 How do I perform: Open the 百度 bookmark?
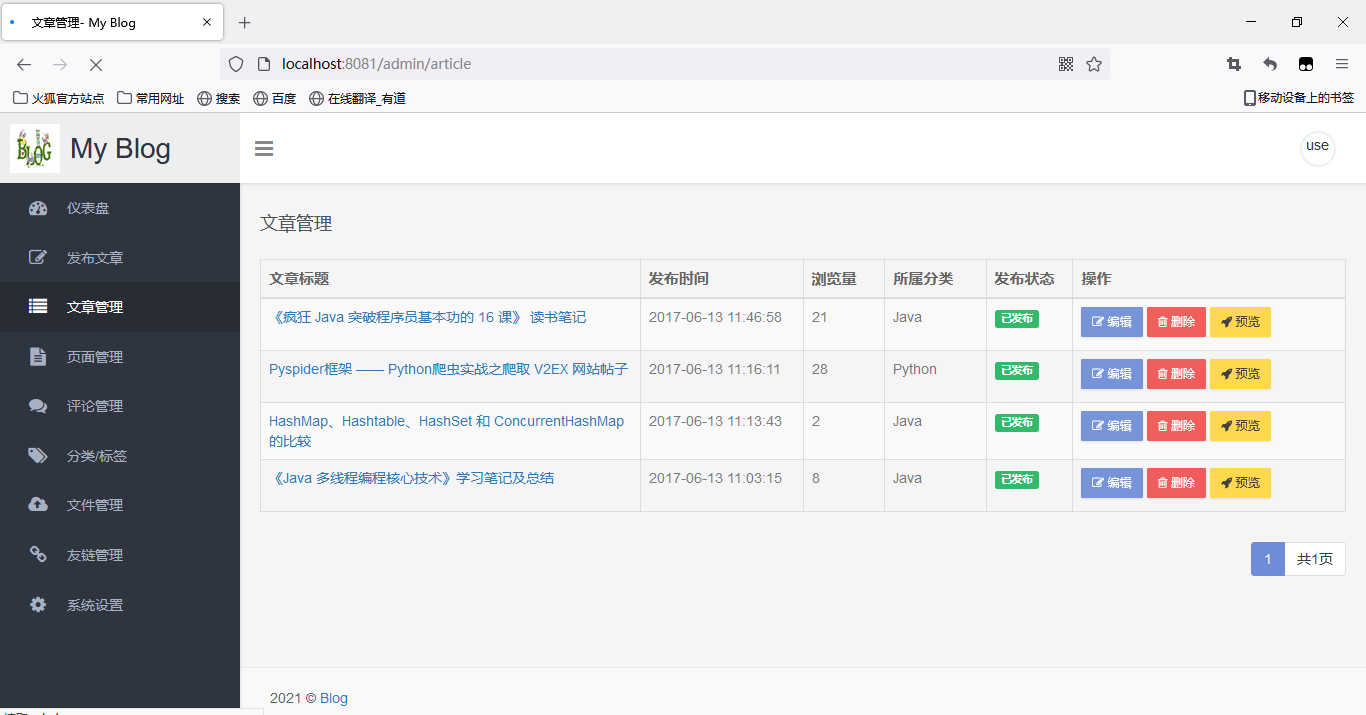click(x=274, y=98)
